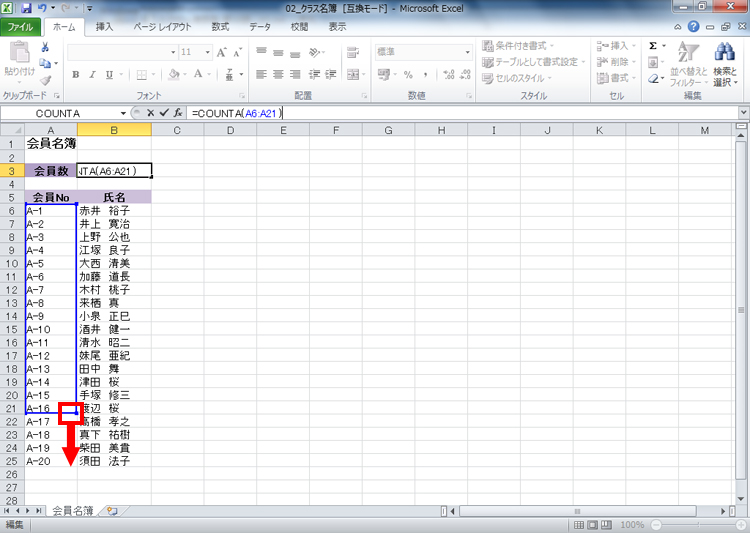
Task: Click Format (書式) in the Cells group
Action: [616, 78]
